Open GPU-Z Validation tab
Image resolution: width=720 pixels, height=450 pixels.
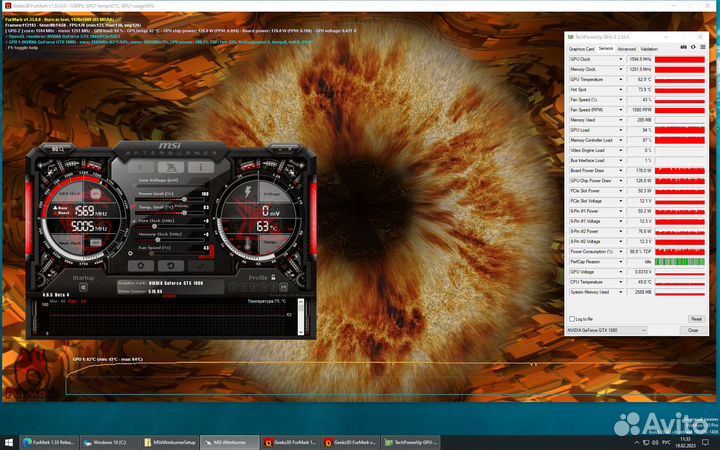[649, 49]
